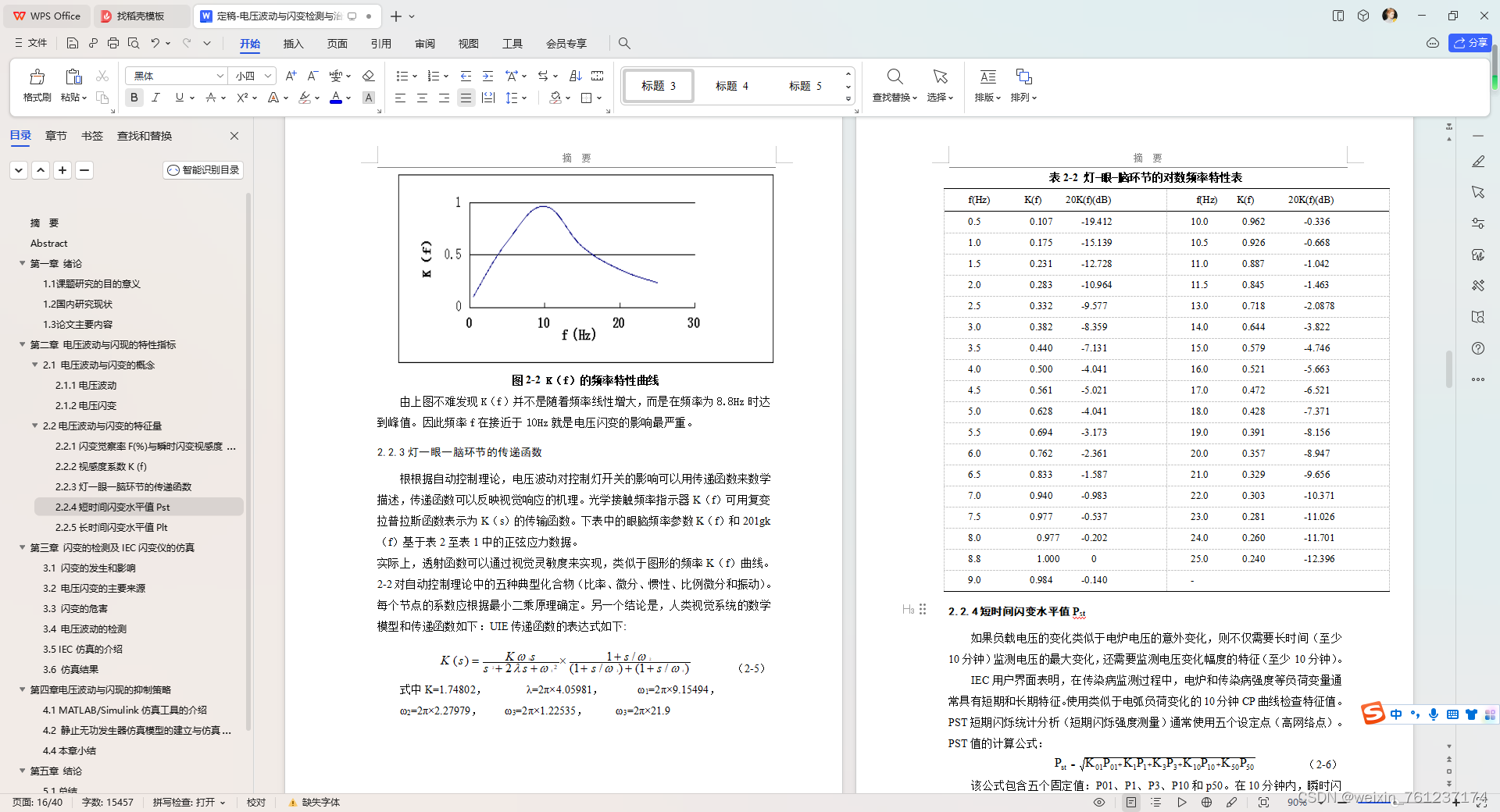This screenshot has width=1500, height=812.
Task: Align text right
Action: point(444,98)
